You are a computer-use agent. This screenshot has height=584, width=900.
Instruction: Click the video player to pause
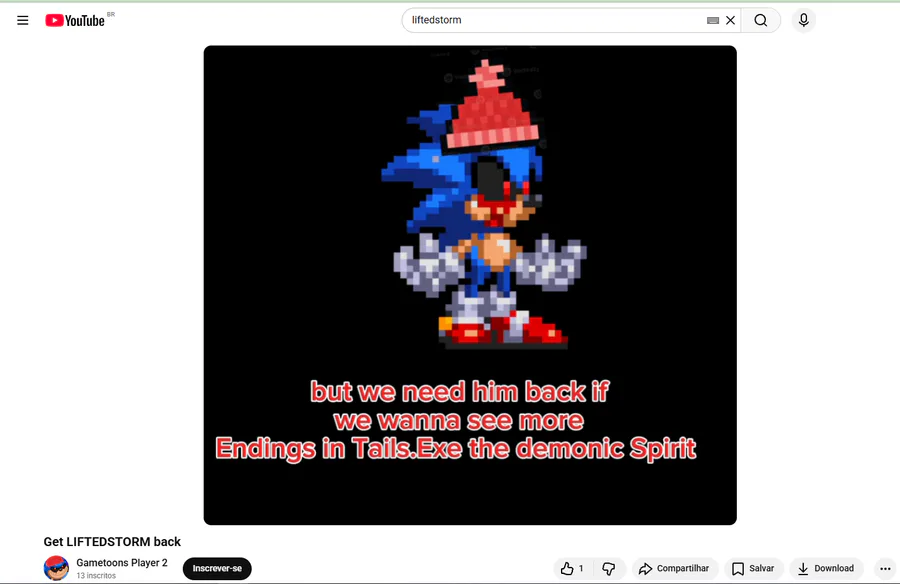470,285
